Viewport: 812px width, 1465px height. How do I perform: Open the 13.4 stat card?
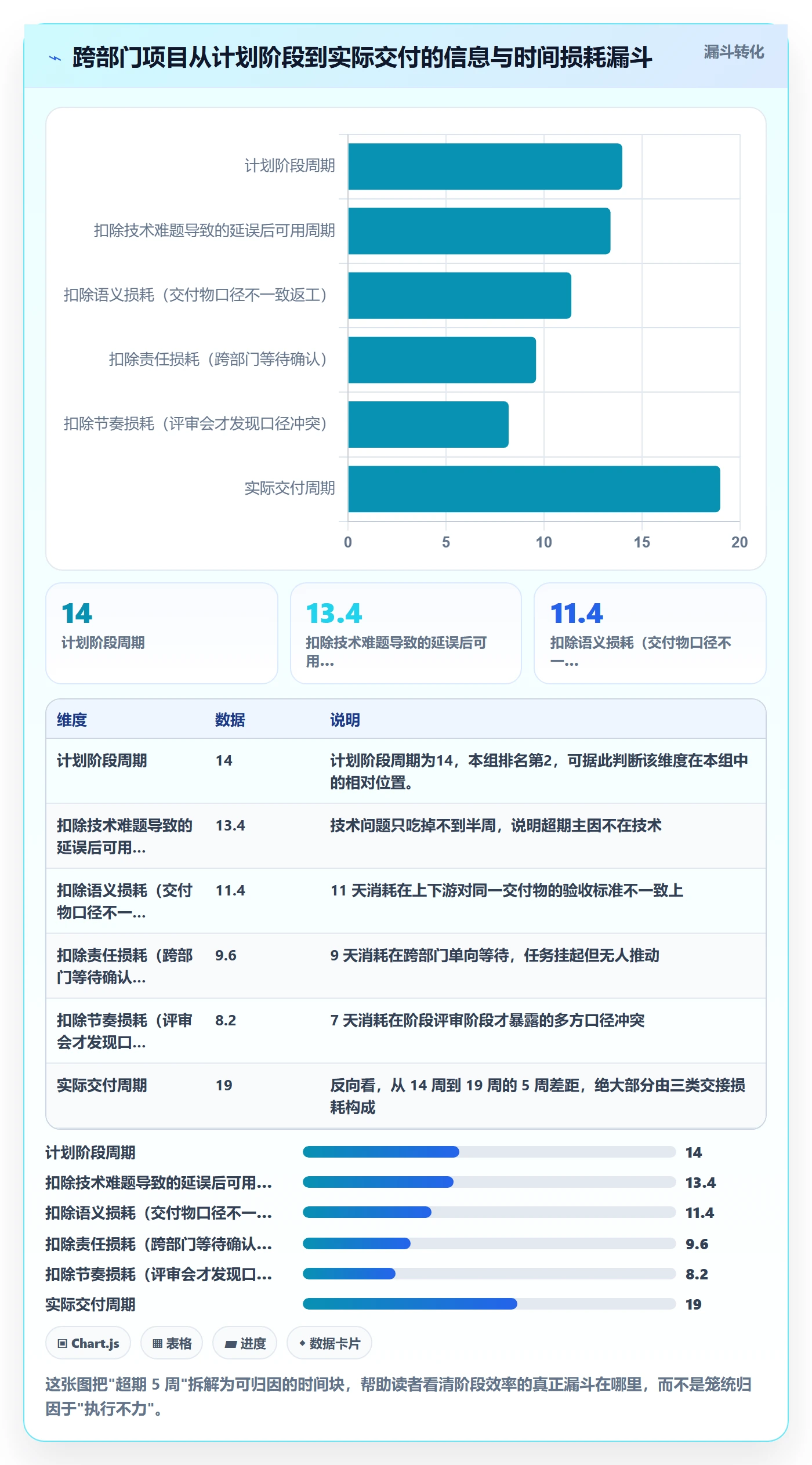(406, 633)
